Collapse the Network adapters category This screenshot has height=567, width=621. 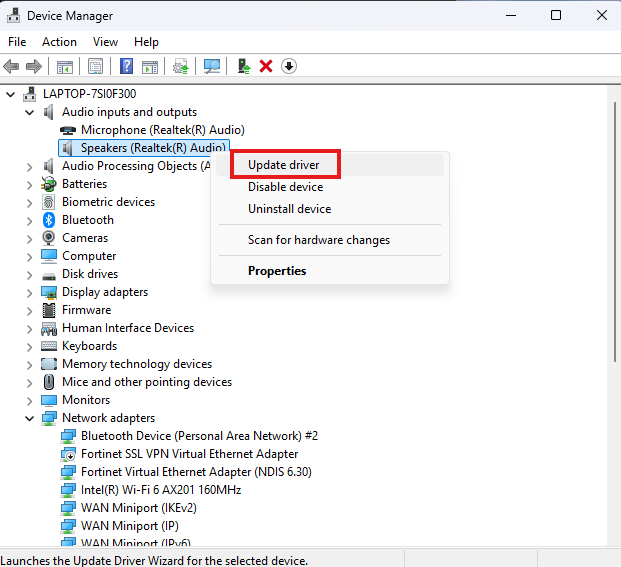(29, 418)
